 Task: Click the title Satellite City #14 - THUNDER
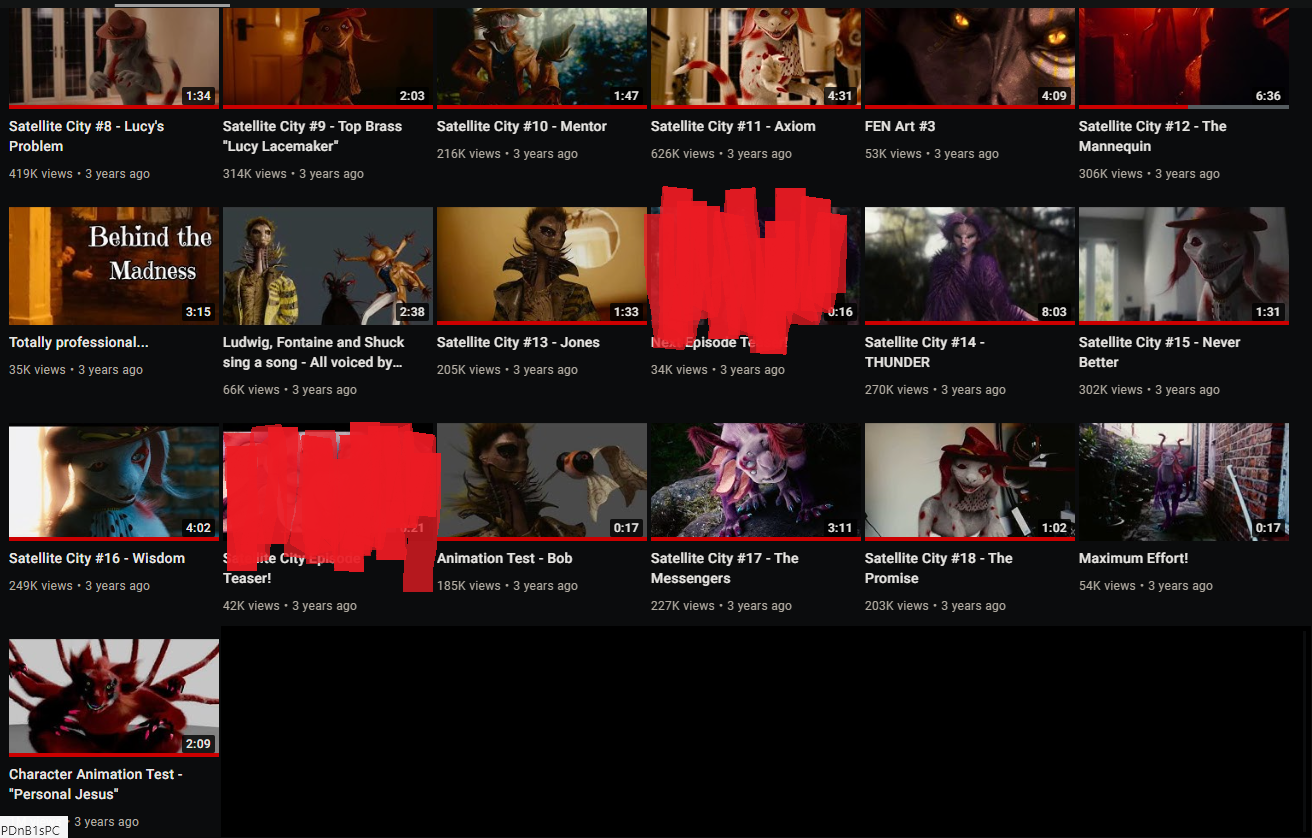pyautogui.click(x=925, y=352)
